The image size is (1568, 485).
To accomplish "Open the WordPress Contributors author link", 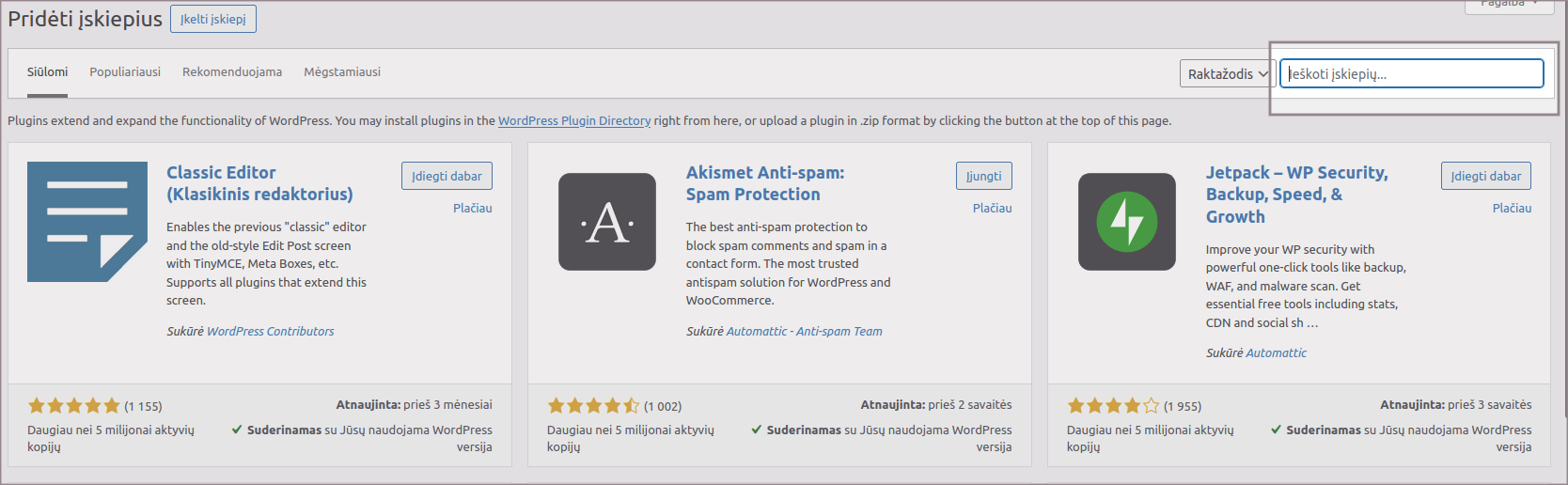I will click(x=270, y=331).
